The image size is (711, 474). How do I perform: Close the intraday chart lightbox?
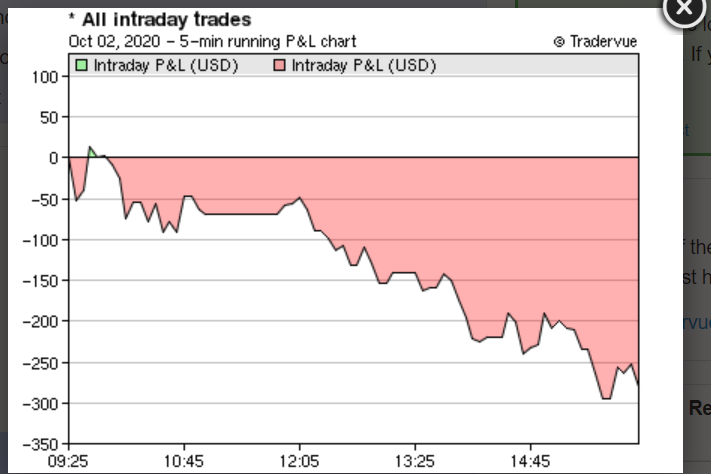(x=684, y=9)
